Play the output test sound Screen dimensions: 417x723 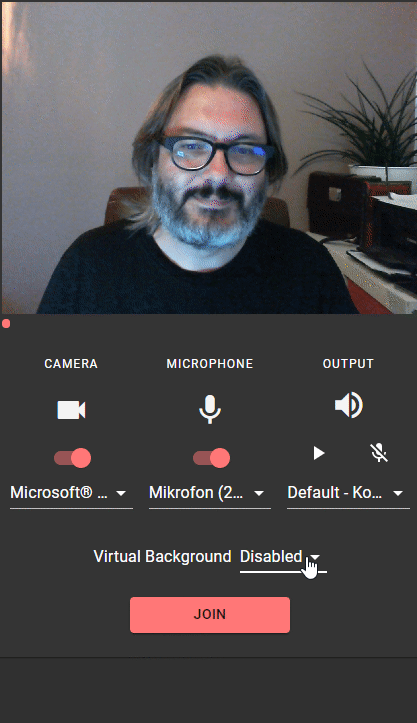318,453
